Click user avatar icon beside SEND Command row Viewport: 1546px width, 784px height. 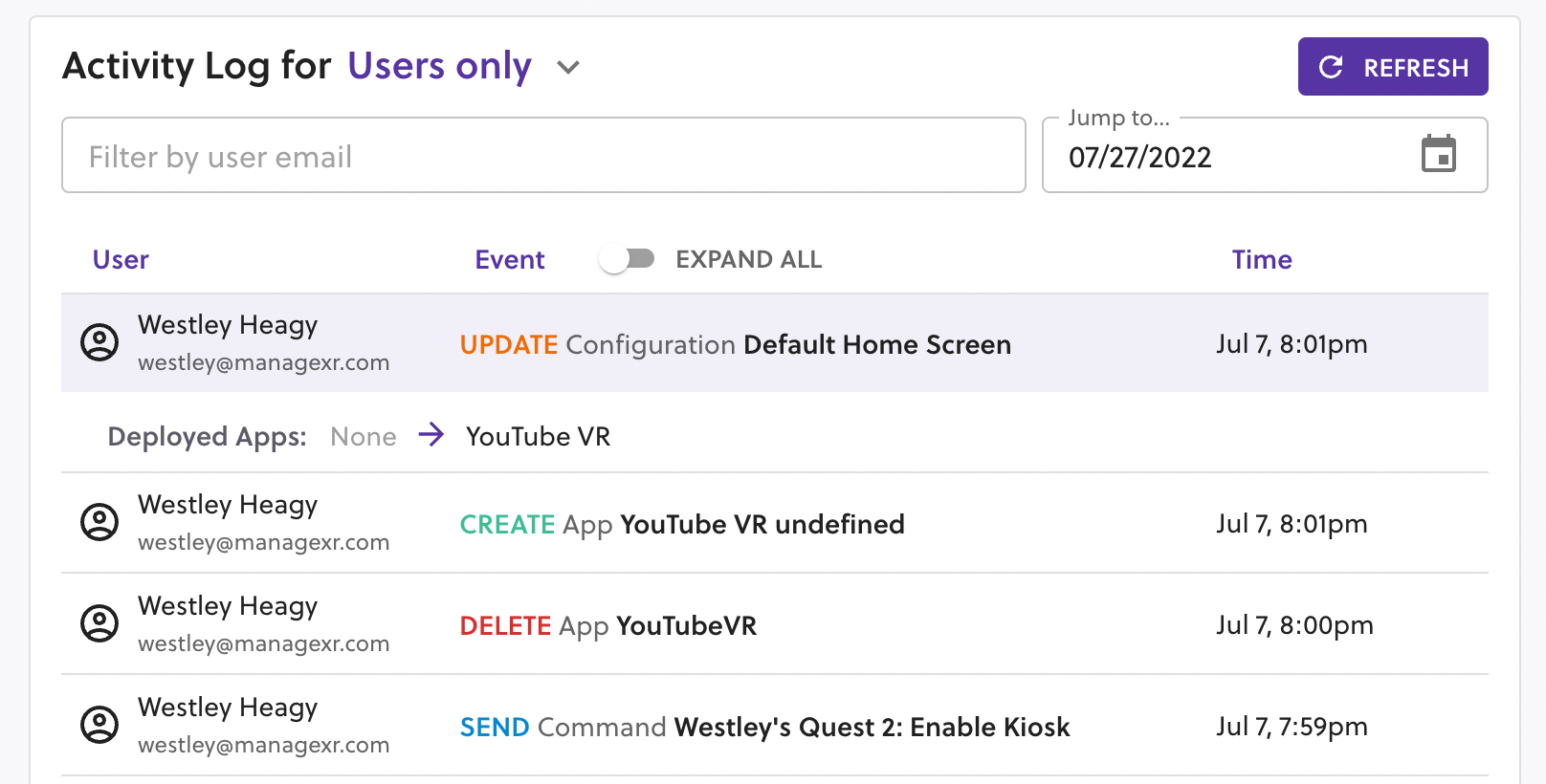pyautogui.click(x=99, y=725)
